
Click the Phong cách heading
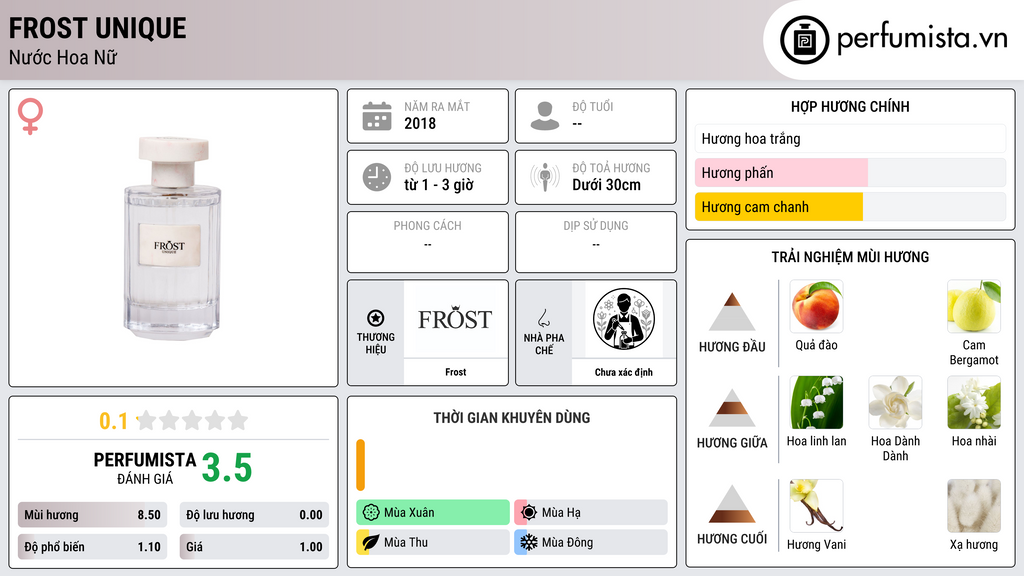click(x=427, y=226)
